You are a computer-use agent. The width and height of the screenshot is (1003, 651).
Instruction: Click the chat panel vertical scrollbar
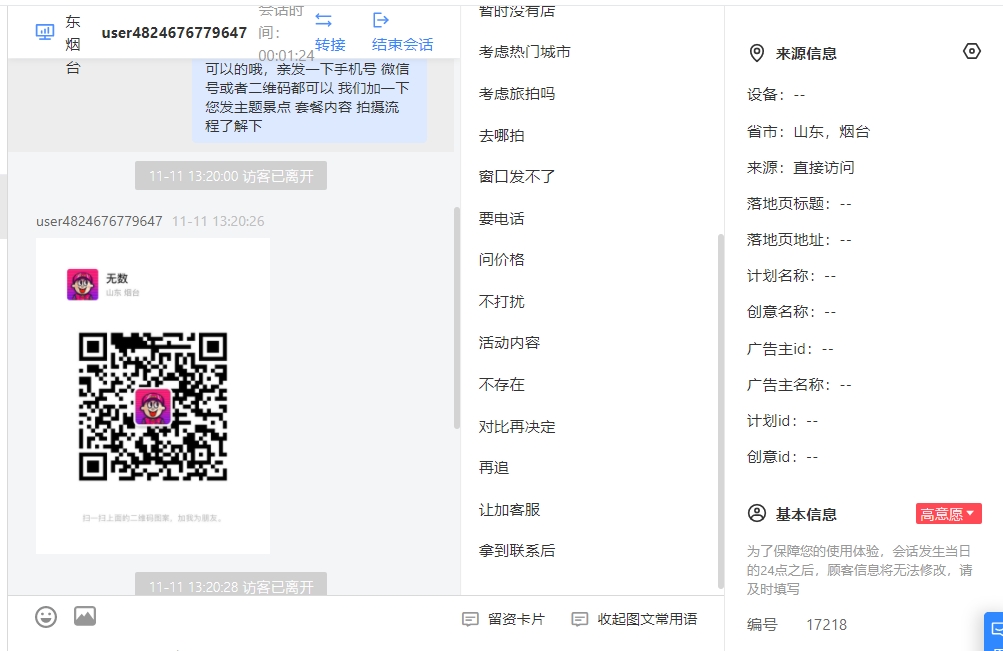457,318
